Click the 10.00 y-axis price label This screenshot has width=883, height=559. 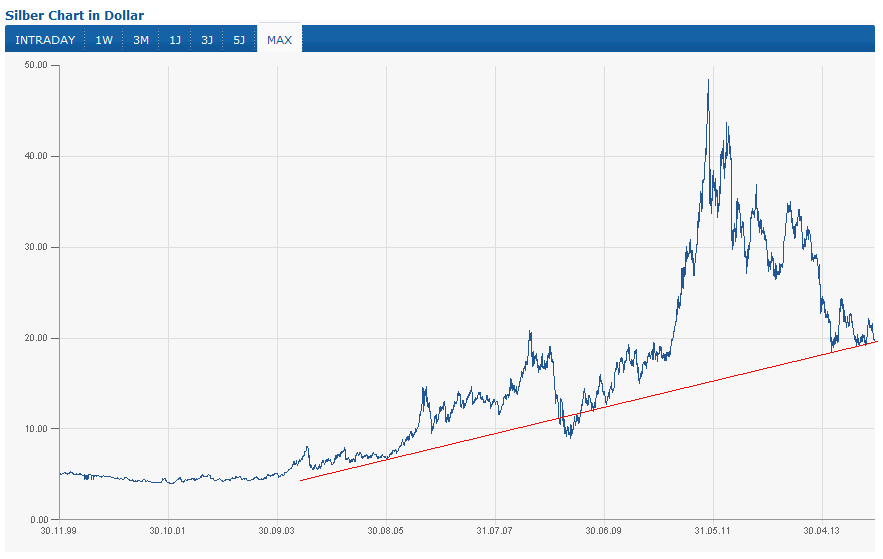[x=36, y=429]
